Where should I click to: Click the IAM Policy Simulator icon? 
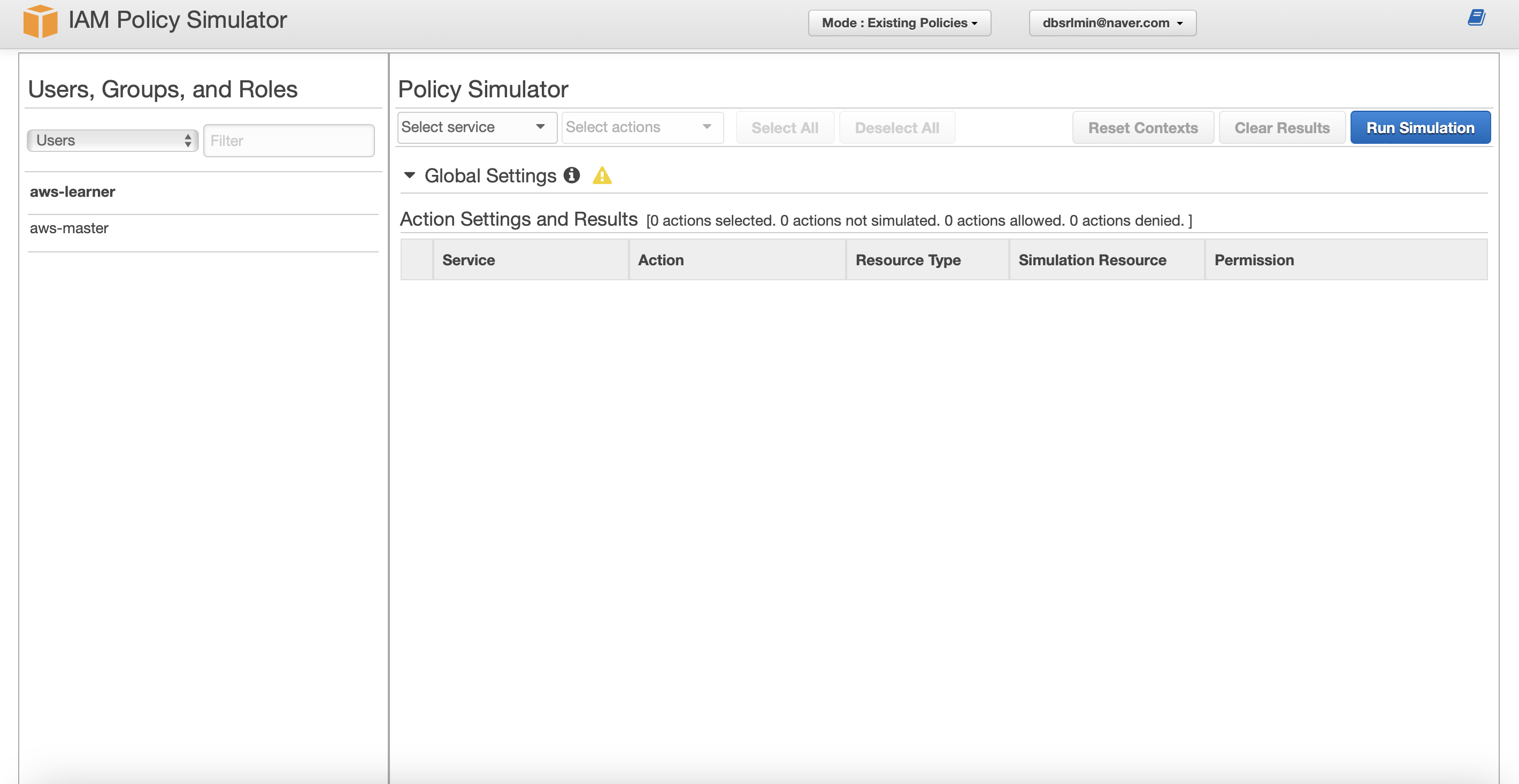click(x=39, y=22)
